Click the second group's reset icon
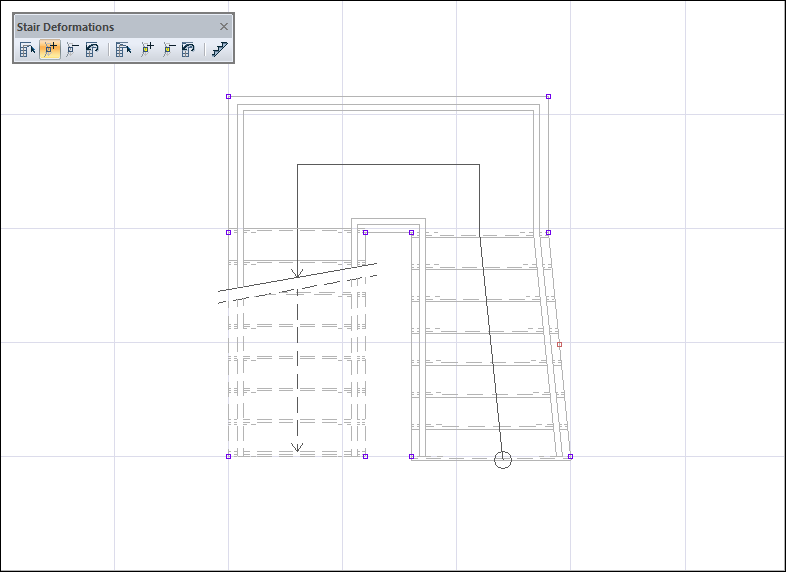 [x=189, y=49]
